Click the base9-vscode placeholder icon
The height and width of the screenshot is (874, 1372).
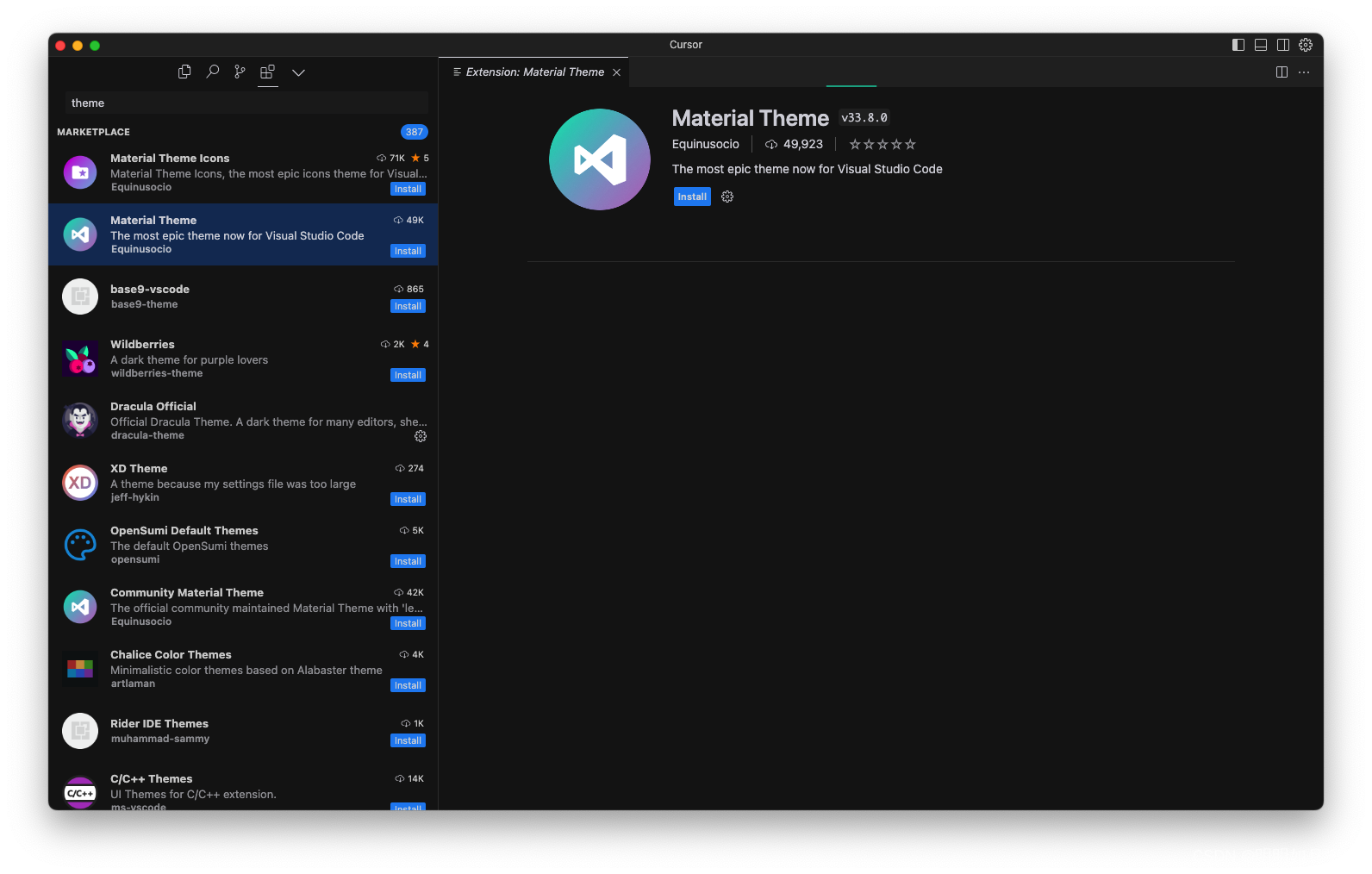[80, 297]
